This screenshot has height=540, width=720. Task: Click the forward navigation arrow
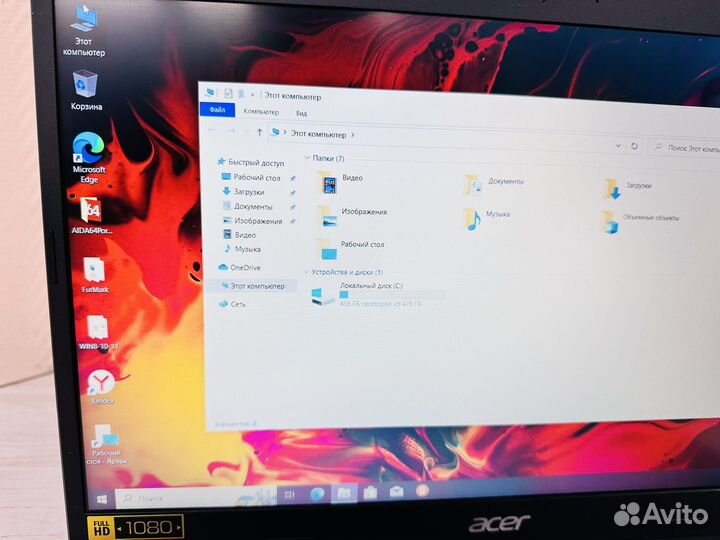coord(232,131)
